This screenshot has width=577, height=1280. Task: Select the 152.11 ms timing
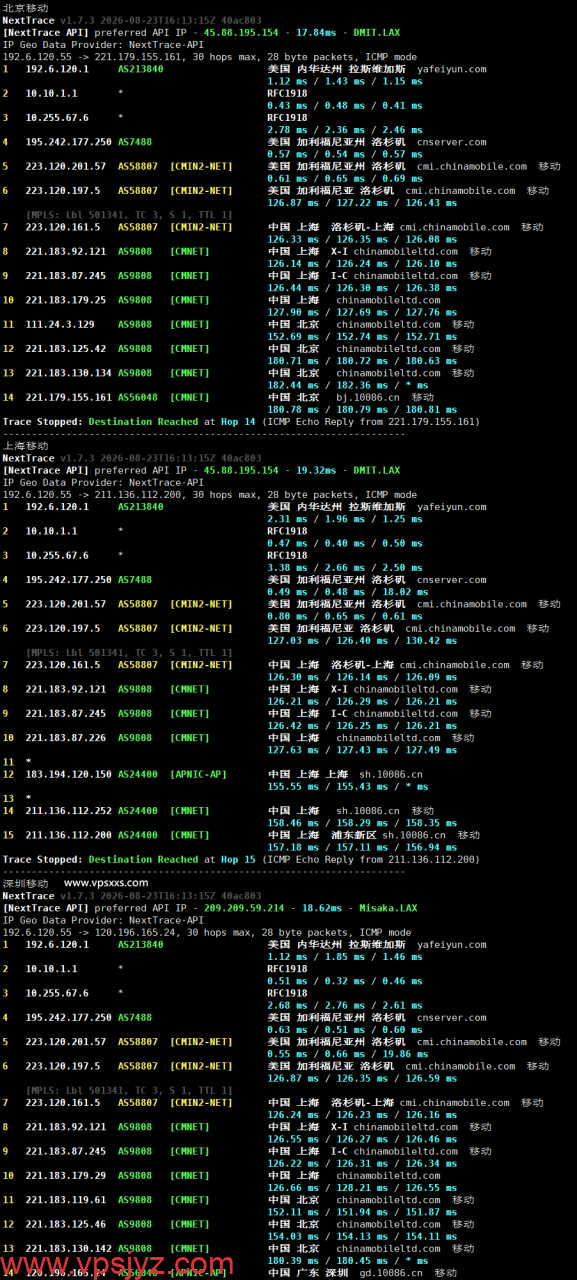tap(294, 1212)
